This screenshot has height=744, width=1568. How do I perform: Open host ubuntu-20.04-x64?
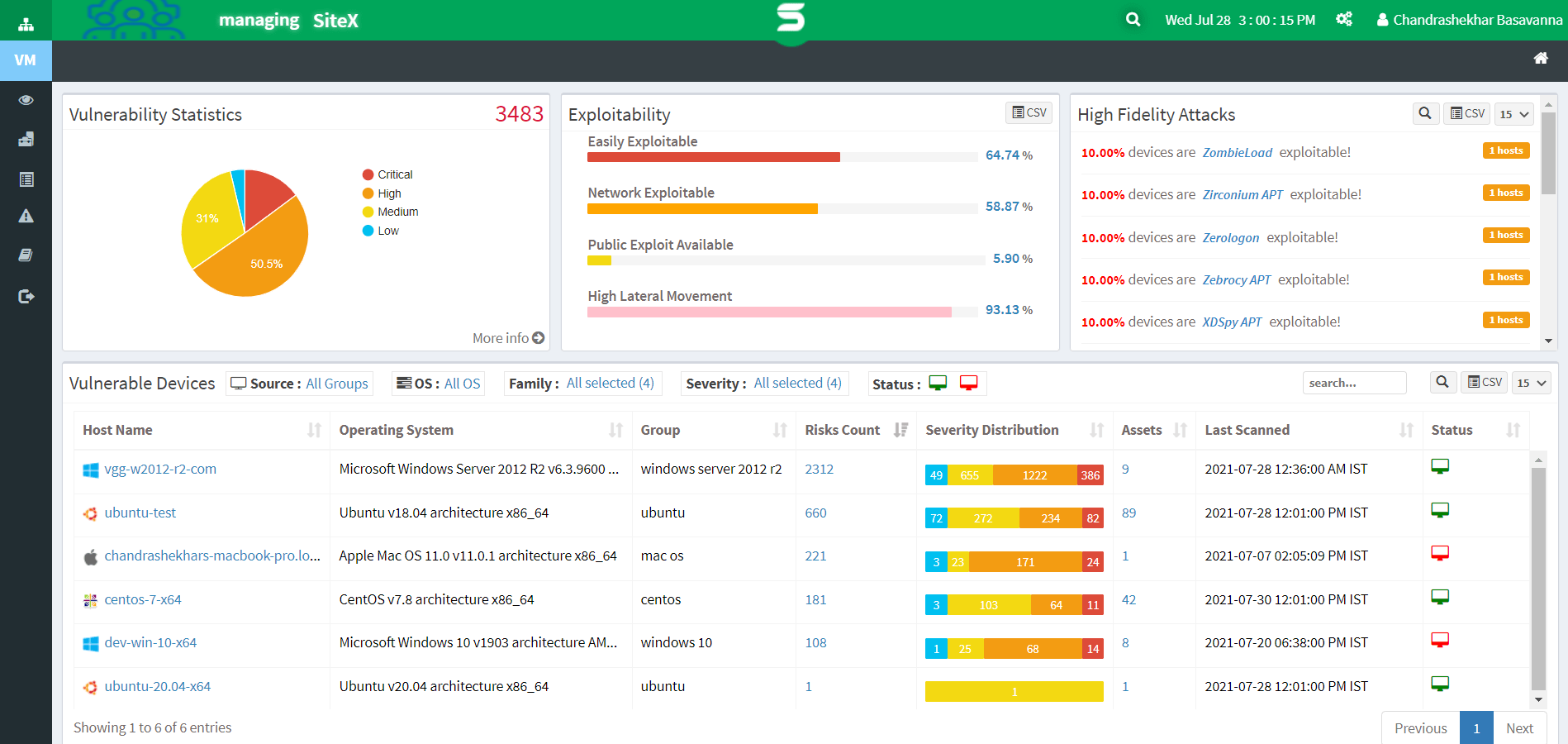[158, 687]
